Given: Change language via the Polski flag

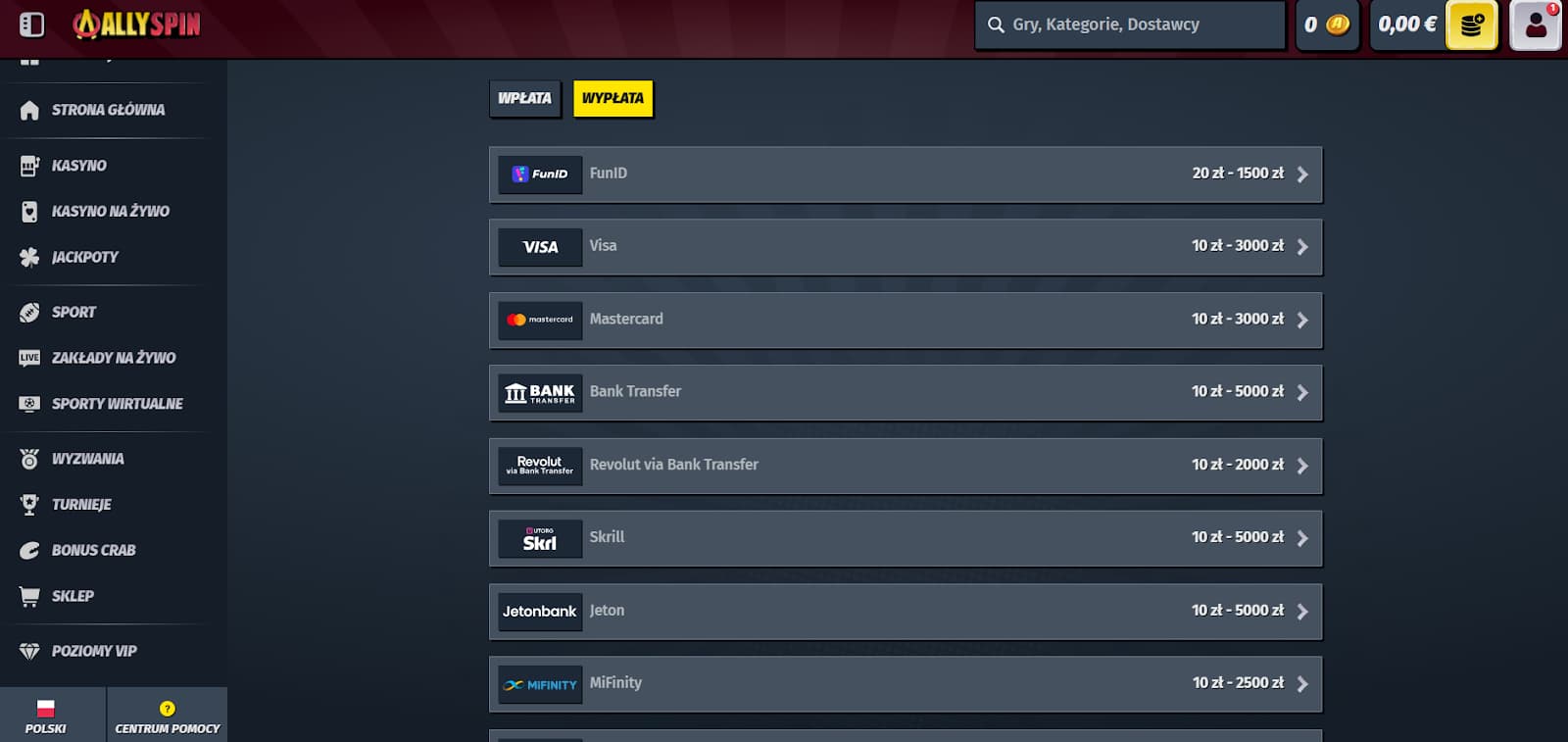Looking at the screenshot, I should 45,717.
